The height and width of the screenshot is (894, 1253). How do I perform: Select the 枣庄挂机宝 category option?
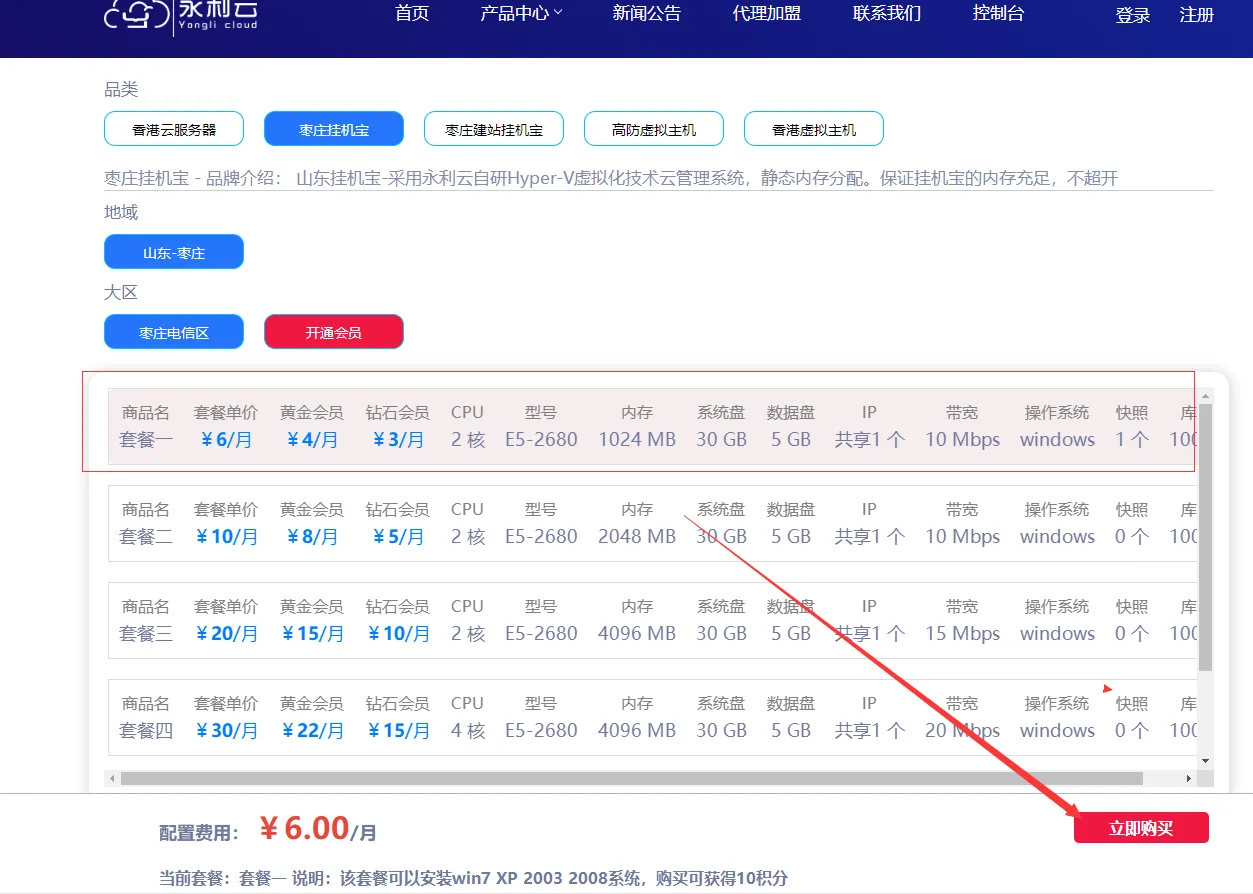(334, 129)
